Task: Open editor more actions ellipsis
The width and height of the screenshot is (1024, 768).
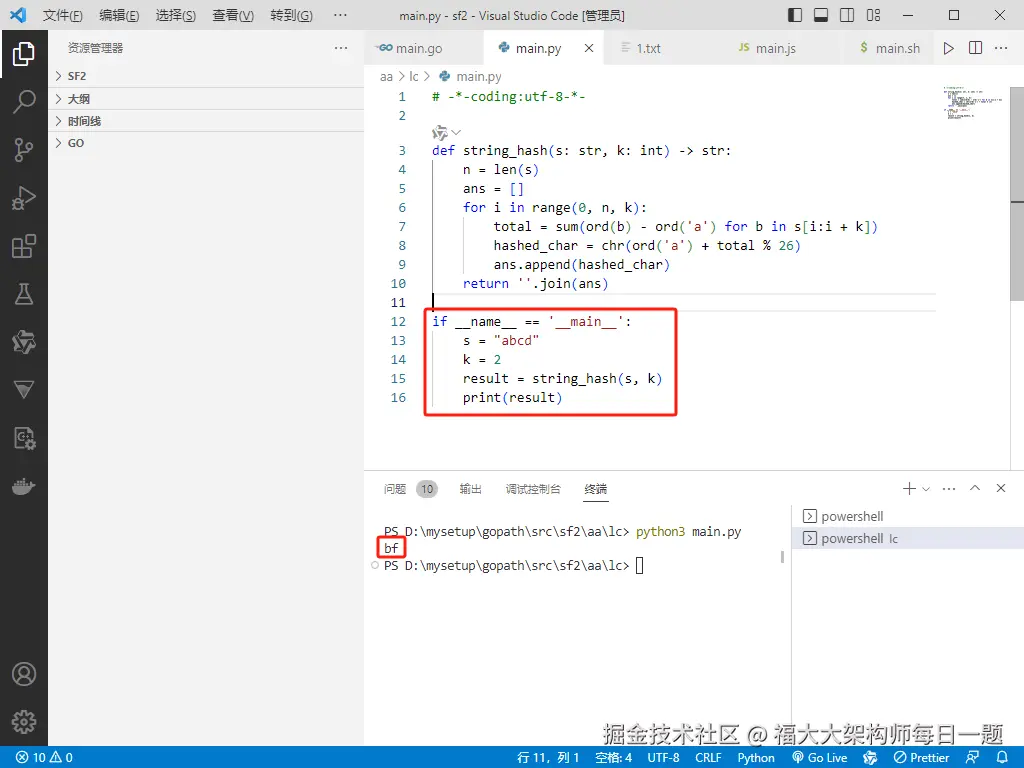Action: (1001, 48)
